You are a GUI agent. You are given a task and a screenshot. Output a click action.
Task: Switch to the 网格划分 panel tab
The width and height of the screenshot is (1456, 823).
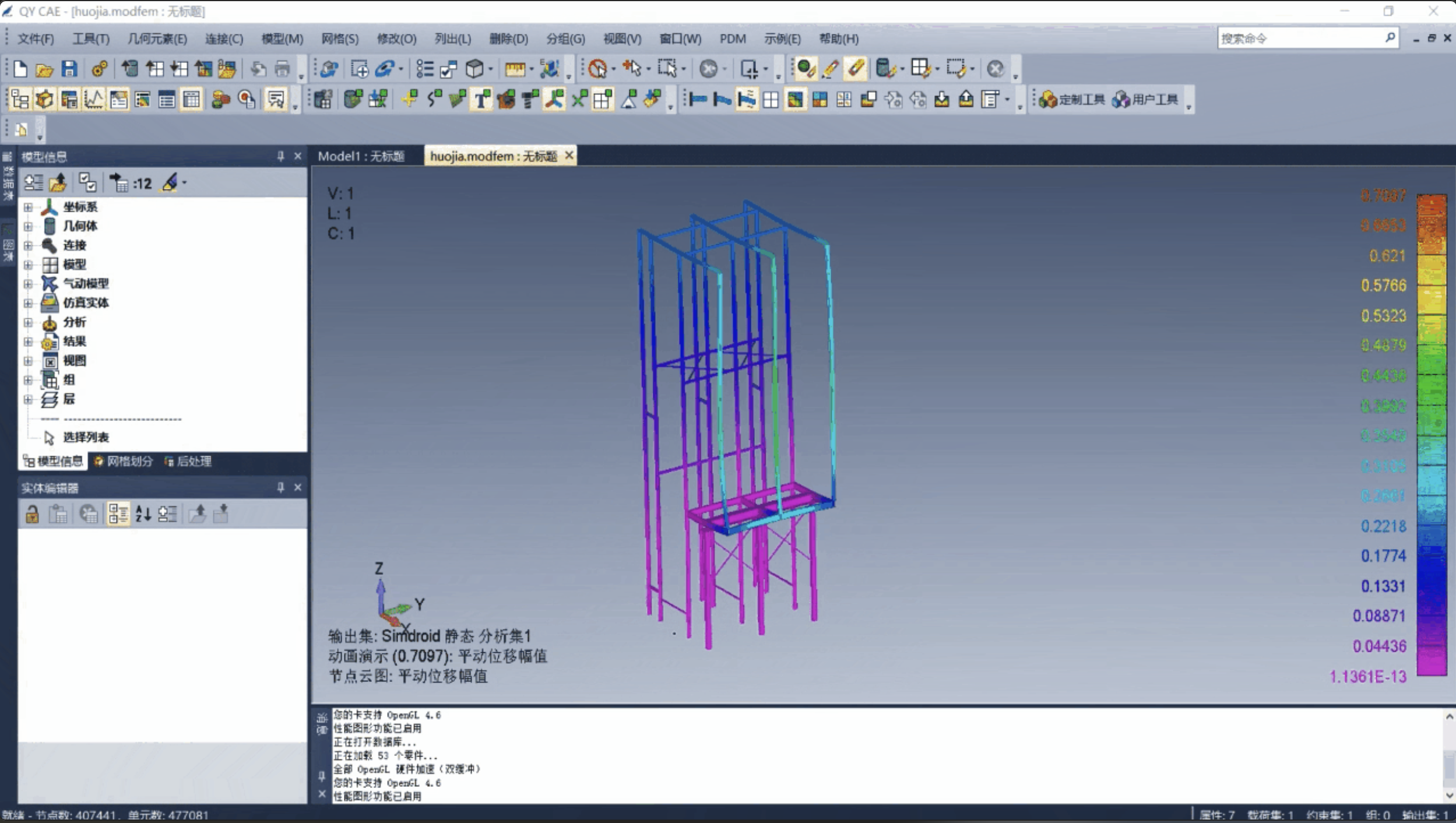(123, 461)
